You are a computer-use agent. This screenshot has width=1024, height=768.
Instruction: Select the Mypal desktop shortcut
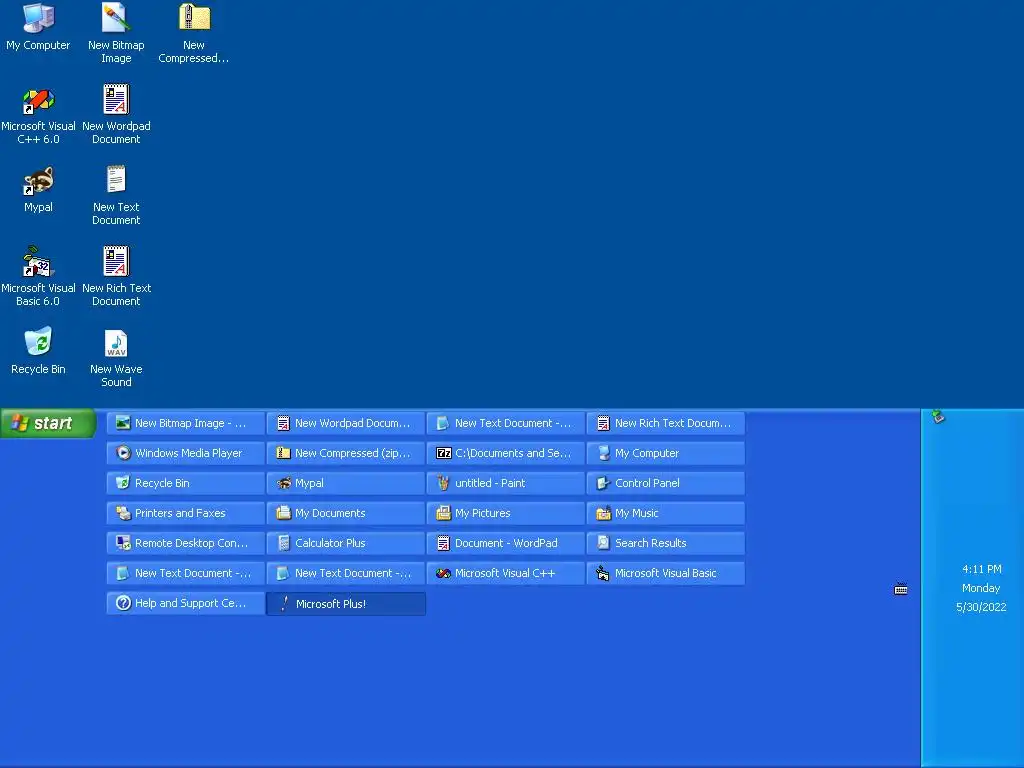coord(38,190)
